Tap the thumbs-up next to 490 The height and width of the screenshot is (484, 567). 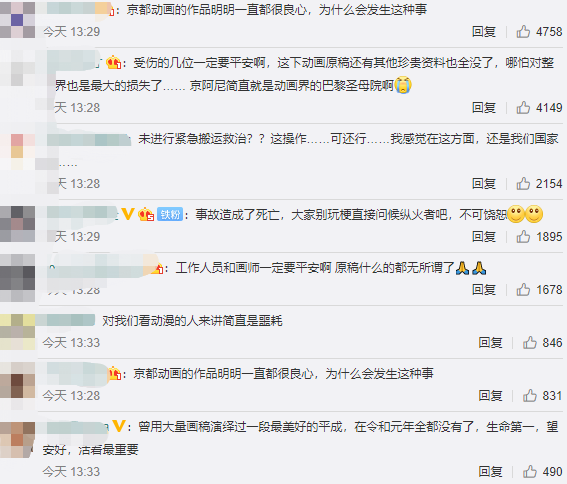click(530, 471)
